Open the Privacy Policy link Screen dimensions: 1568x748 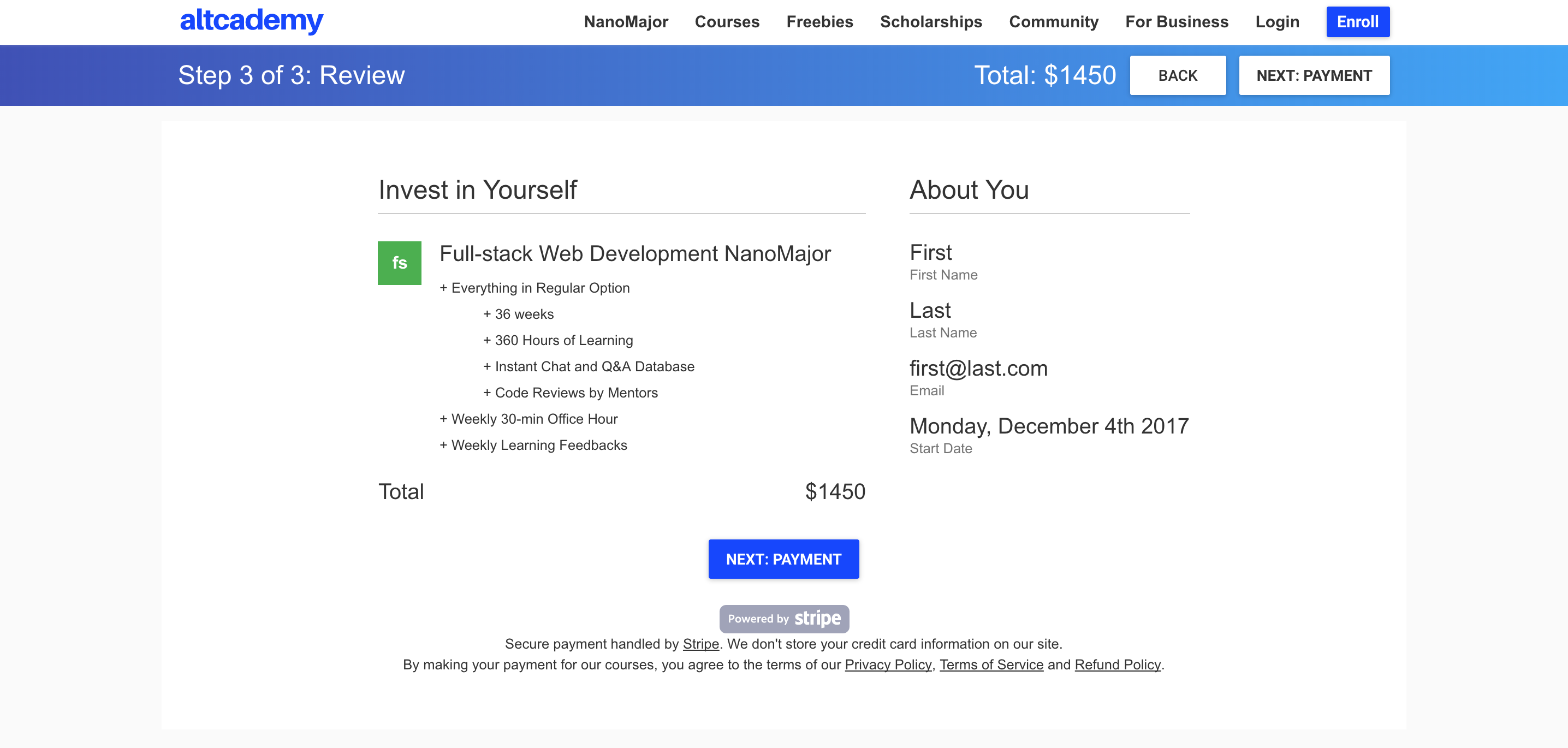click(888, 664)
